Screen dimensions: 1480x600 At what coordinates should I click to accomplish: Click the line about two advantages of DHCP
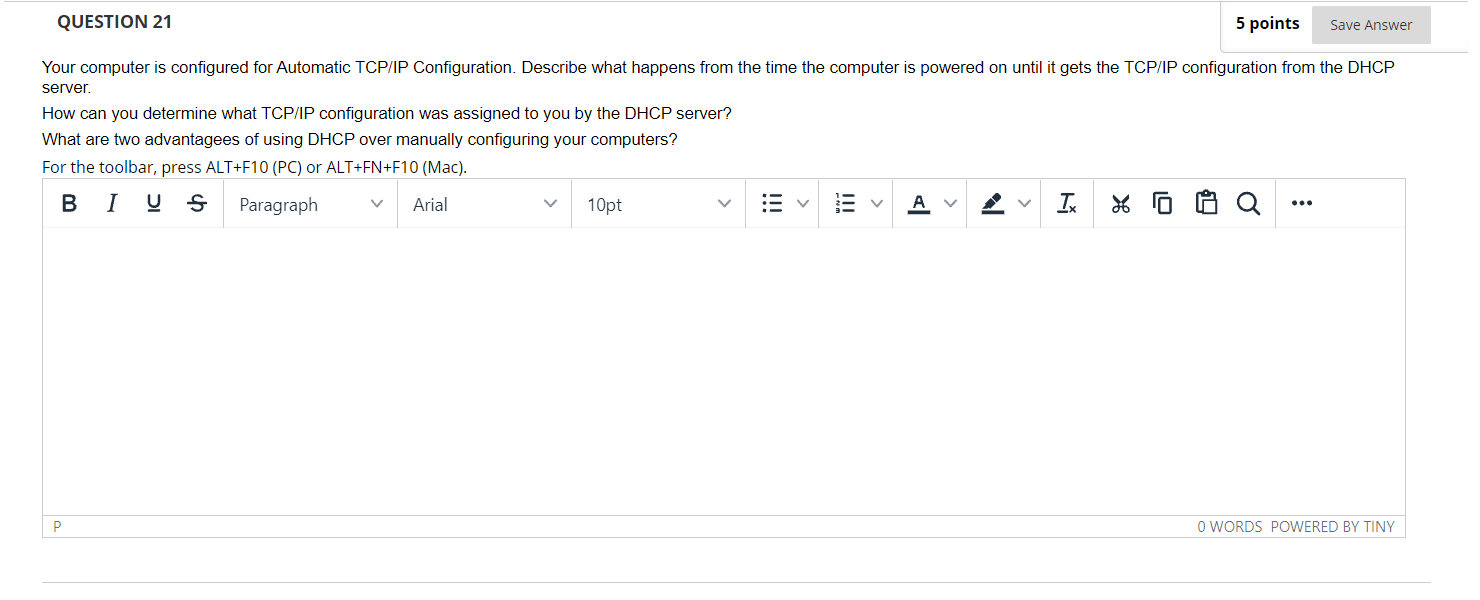[360, 140]
